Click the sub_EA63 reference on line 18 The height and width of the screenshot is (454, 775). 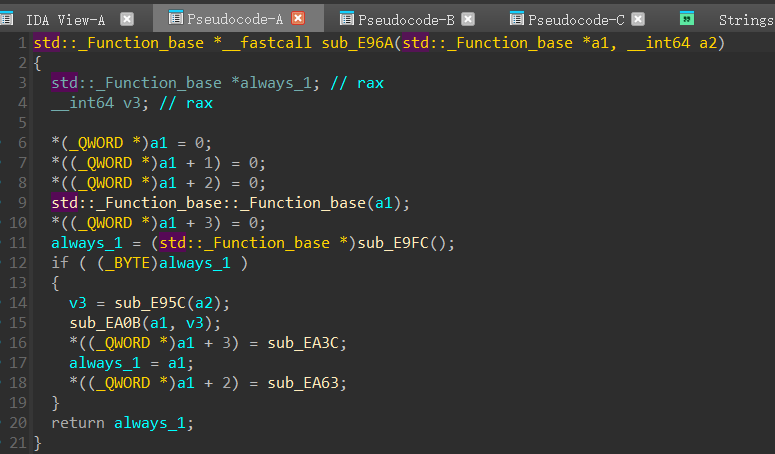[x=303, y=383]
